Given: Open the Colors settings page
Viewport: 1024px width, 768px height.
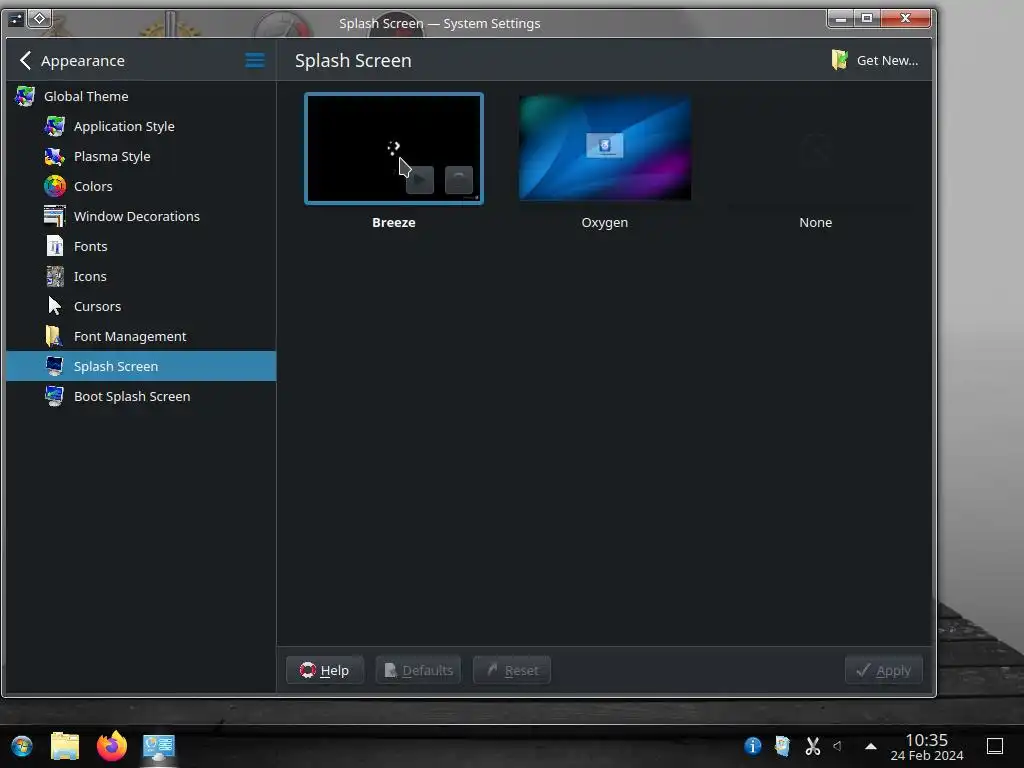Looking at the screenshot, I should pos(141,186).
